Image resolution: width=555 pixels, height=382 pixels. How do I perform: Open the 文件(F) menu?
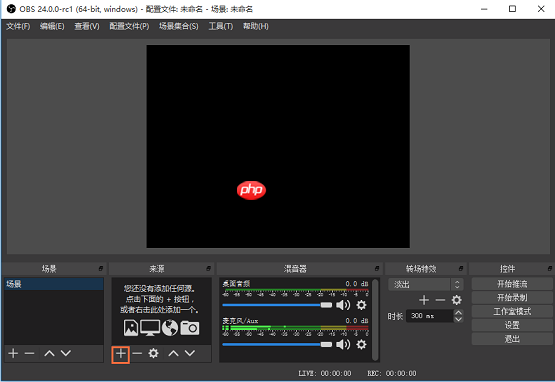(18, 27)
